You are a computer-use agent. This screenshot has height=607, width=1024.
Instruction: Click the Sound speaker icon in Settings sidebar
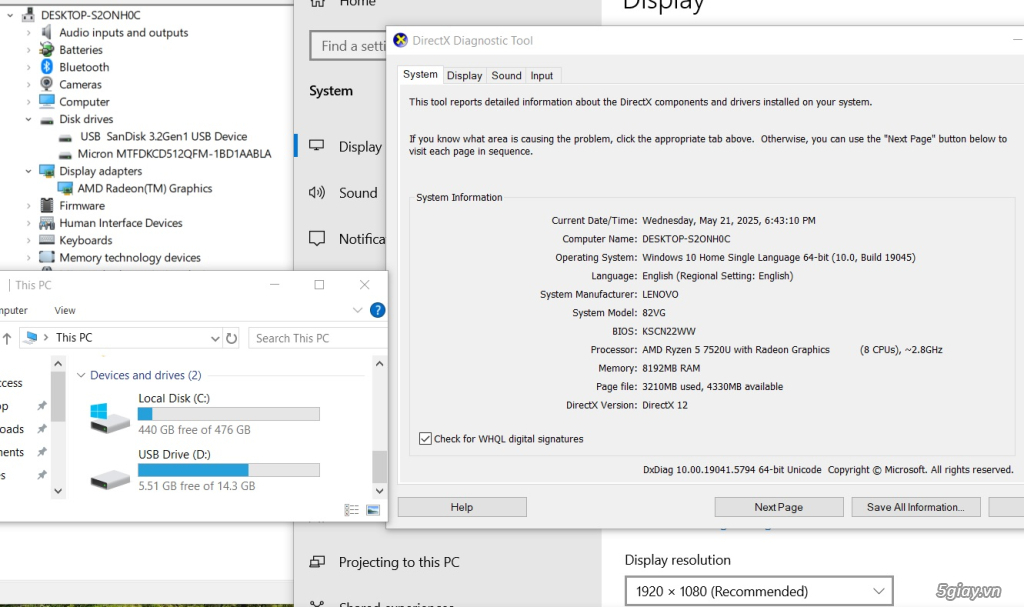[317, 192]
